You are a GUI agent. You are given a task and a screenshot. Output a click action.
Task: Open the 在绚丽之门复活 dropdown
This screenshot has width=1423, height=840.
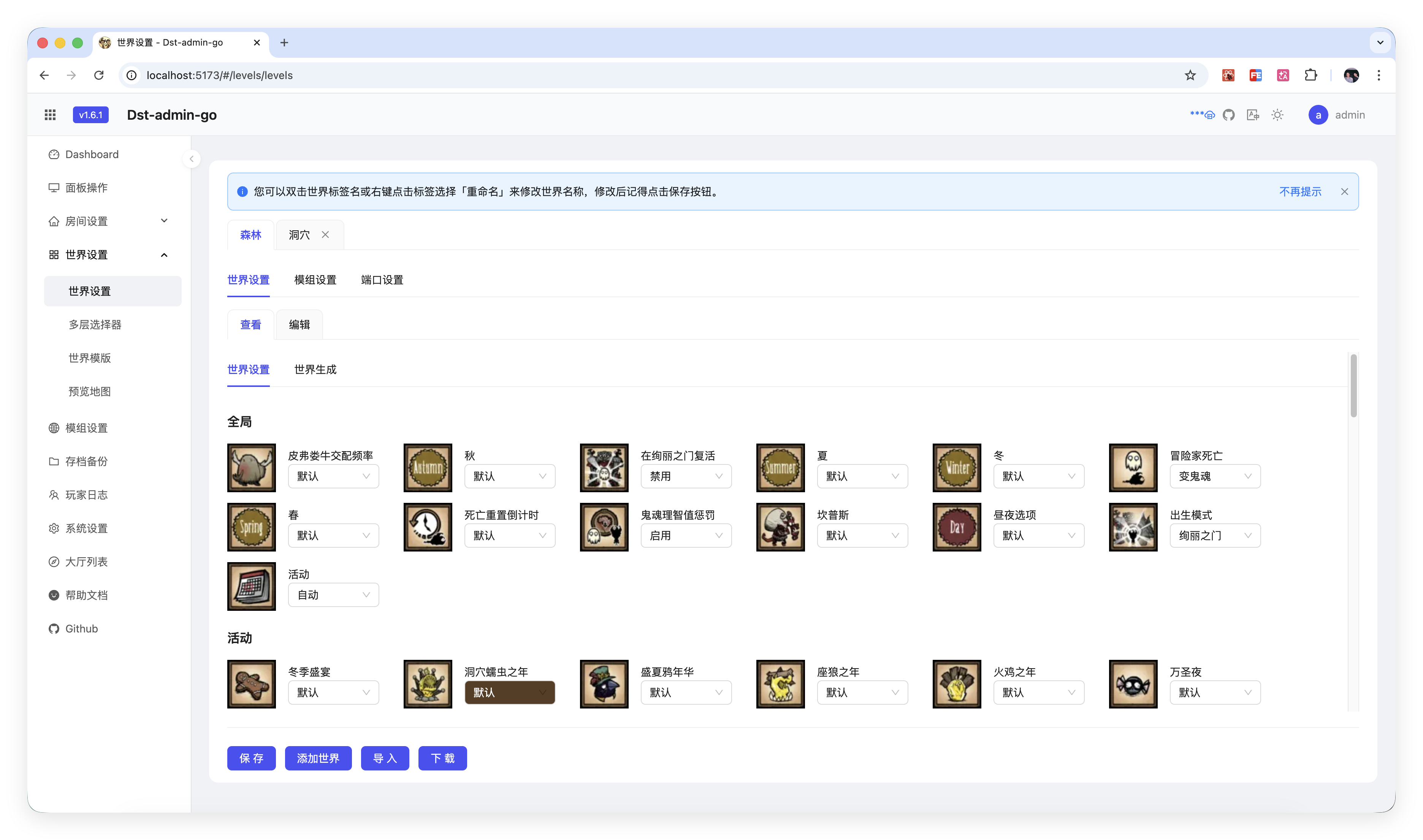686,476
